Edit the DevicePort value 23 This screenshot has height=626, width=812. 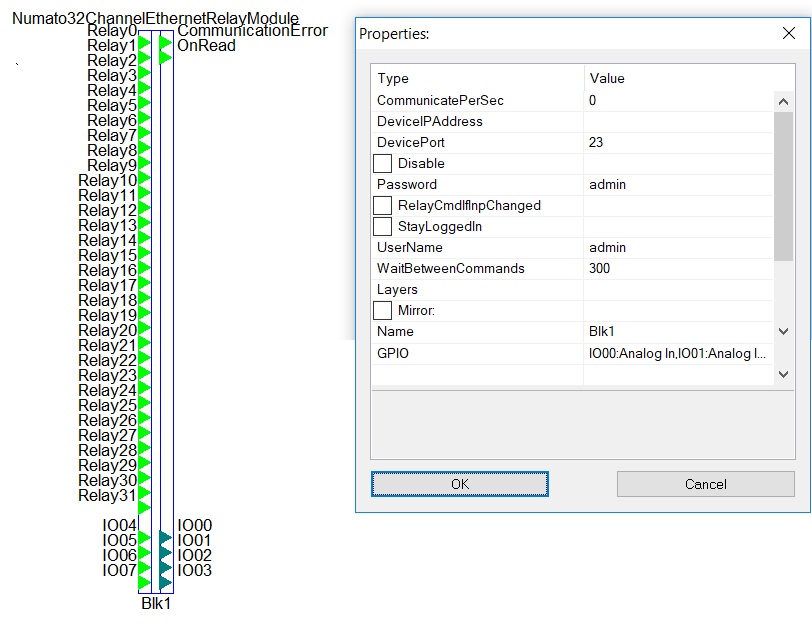pyautogui.click(x=678, y=142)
